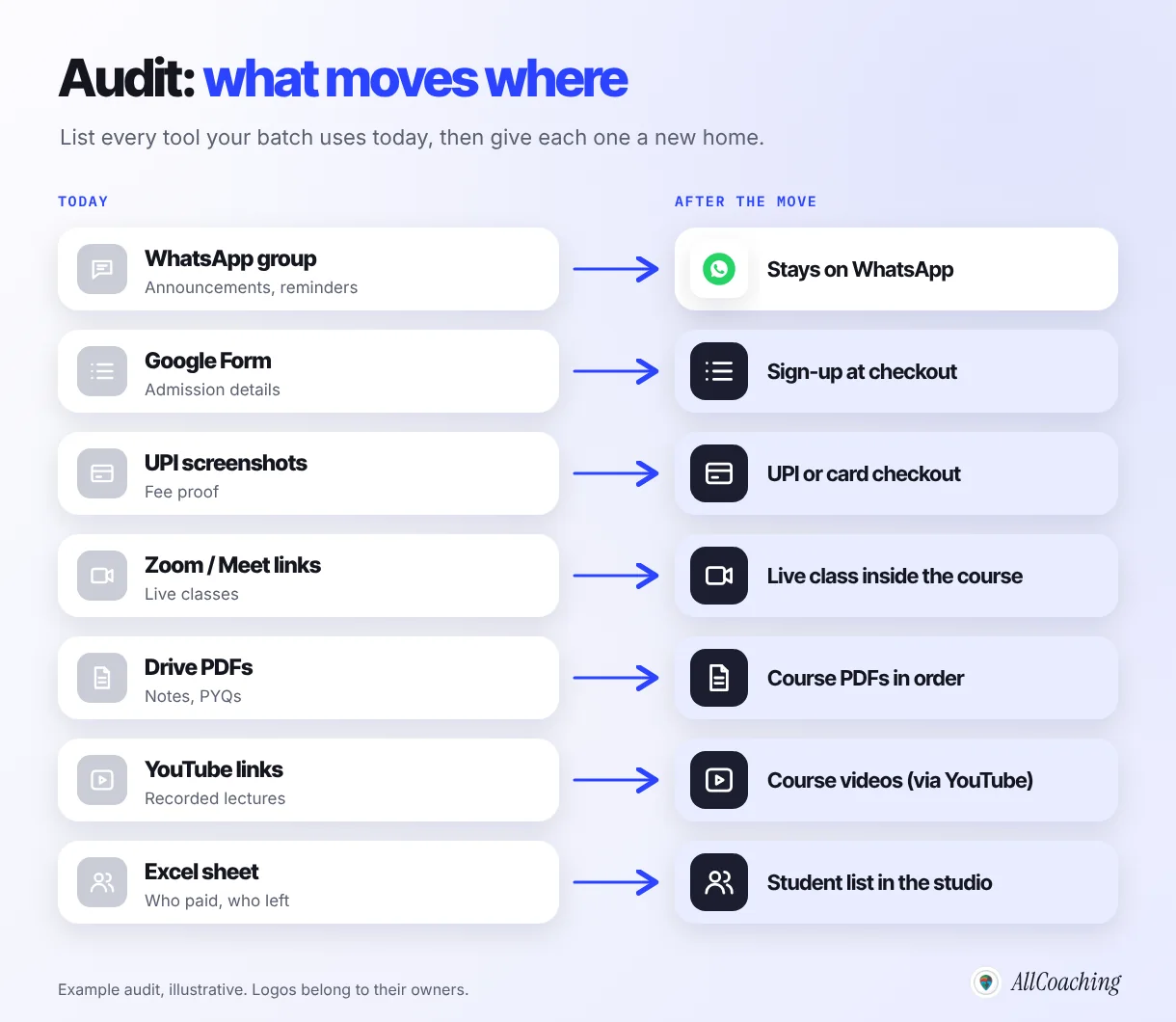Viewport: 1176px width, 1022px height.
Task: Click the play icon beside YouTube links
Action: [102, 780]
